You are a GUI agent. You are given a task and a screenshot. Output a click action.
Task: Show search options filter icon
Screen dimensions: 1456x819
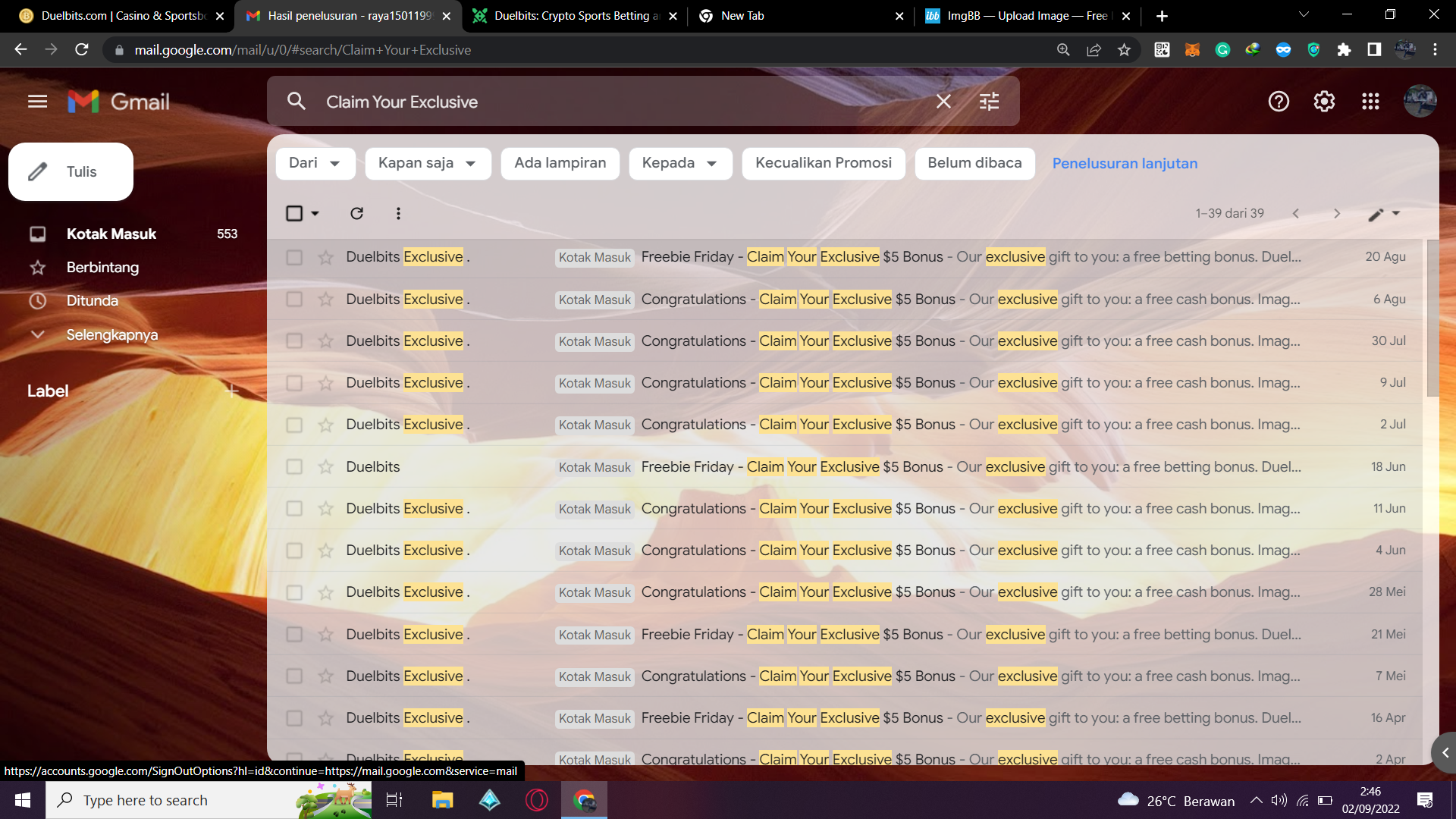click(989, 102)
